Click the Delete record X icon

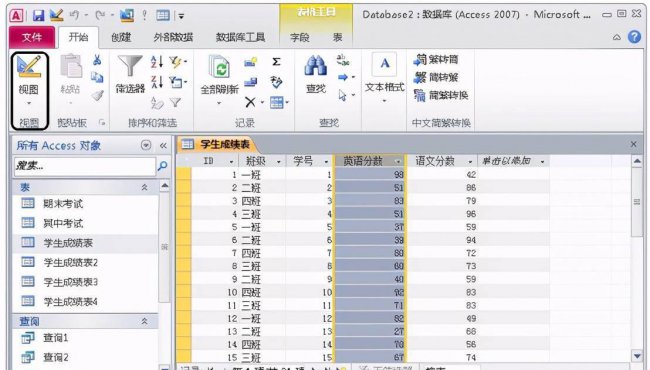point(250,102)
